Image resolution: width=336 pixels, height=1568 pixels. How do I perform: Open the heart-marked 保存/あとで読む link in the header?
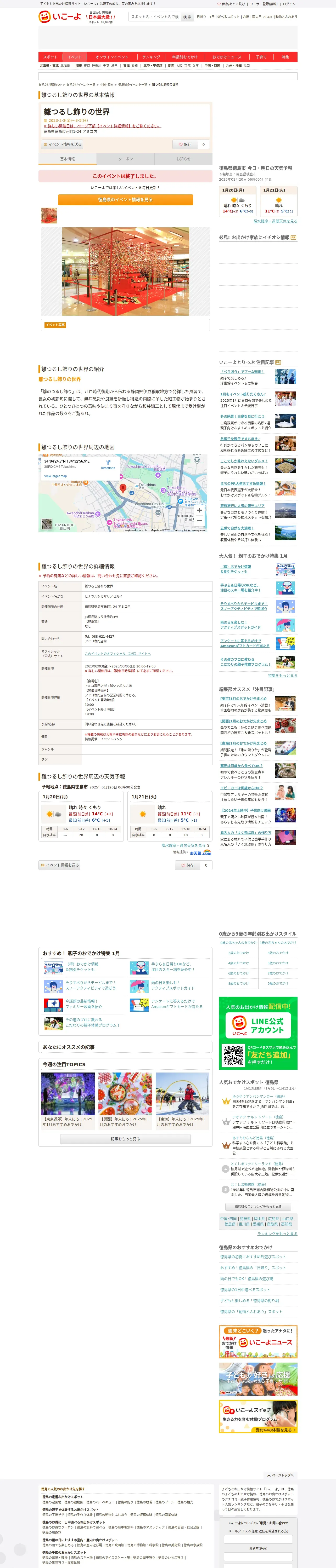point(231,4)
